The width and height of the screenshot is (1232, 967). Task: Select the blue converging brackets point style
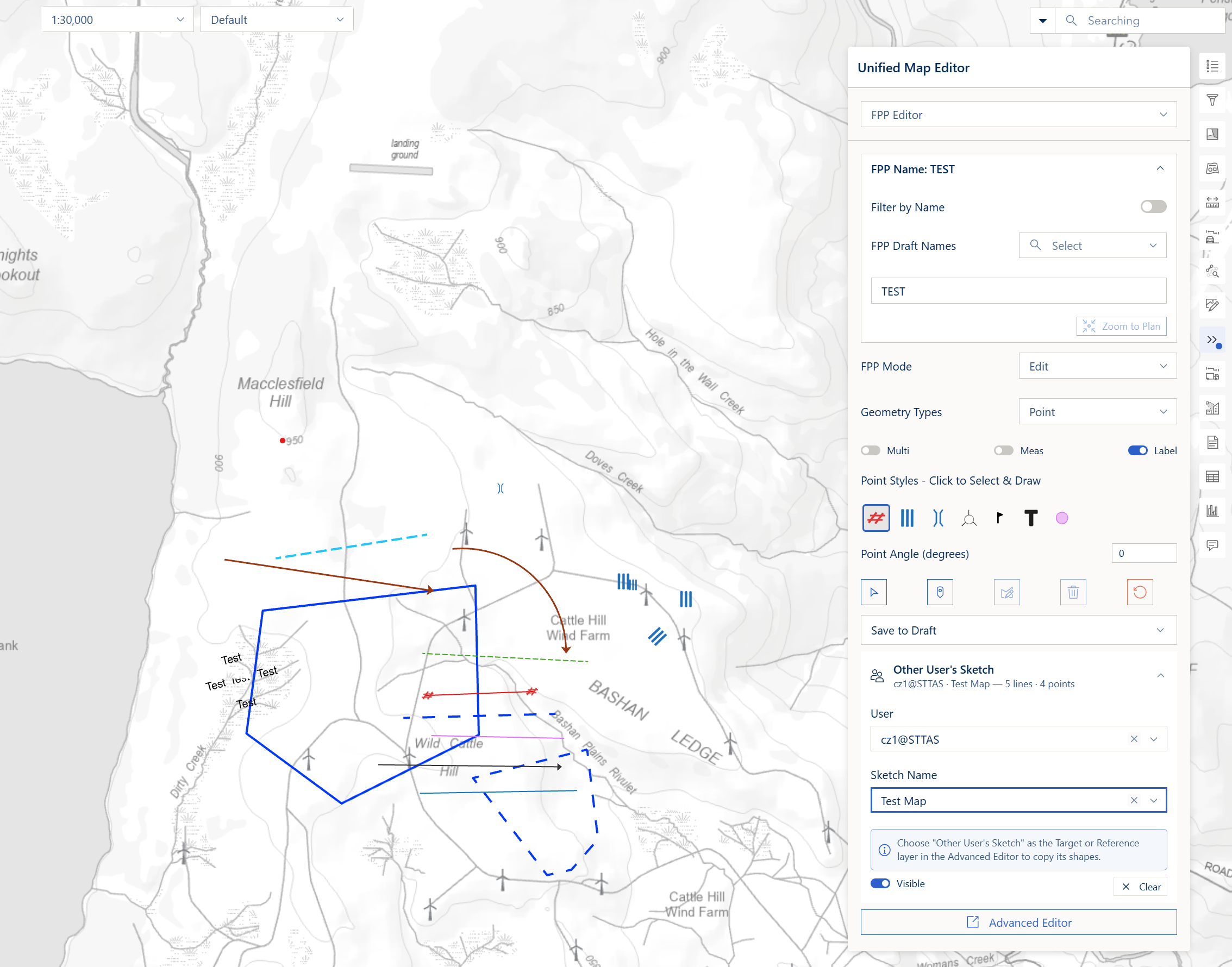938,518
